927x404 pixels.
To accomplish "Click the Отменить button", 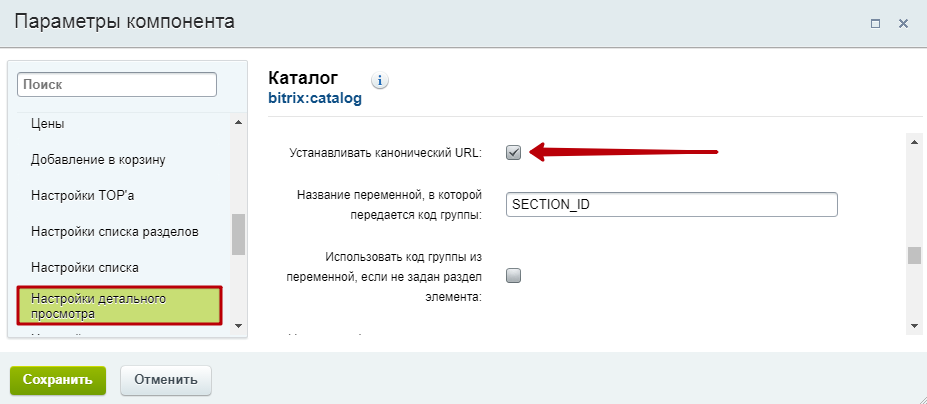I will coord(166,380).
